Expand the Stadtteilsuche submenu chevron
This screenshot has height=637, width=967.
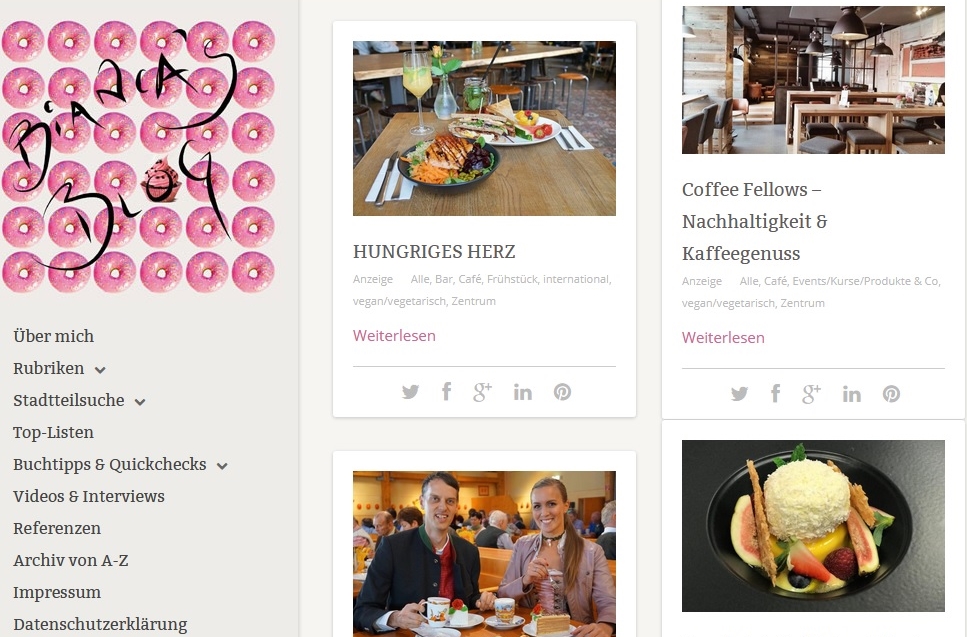(x=140, y=402)
